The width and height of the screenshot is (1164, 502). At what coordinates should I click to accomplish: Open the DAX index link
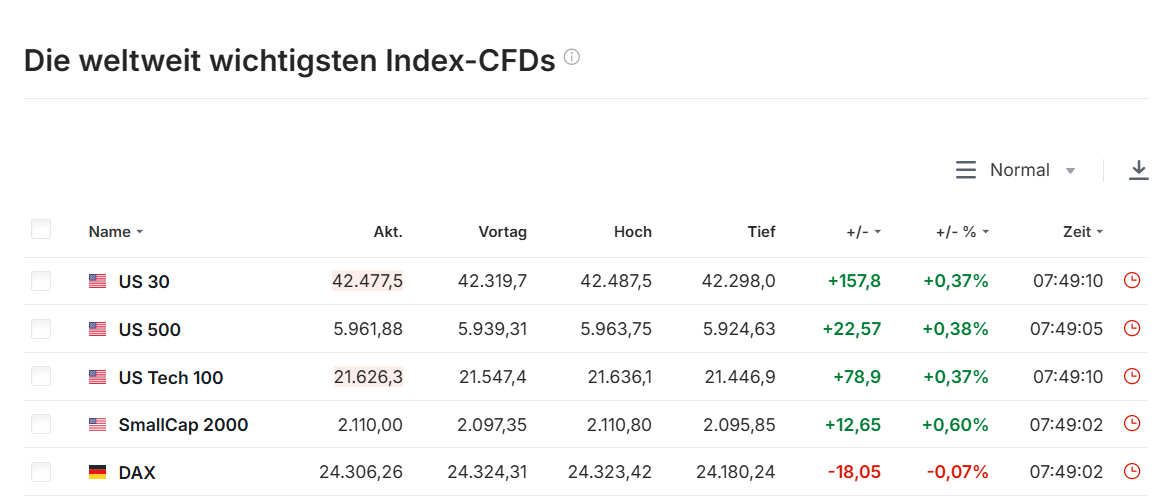[137, 473]
